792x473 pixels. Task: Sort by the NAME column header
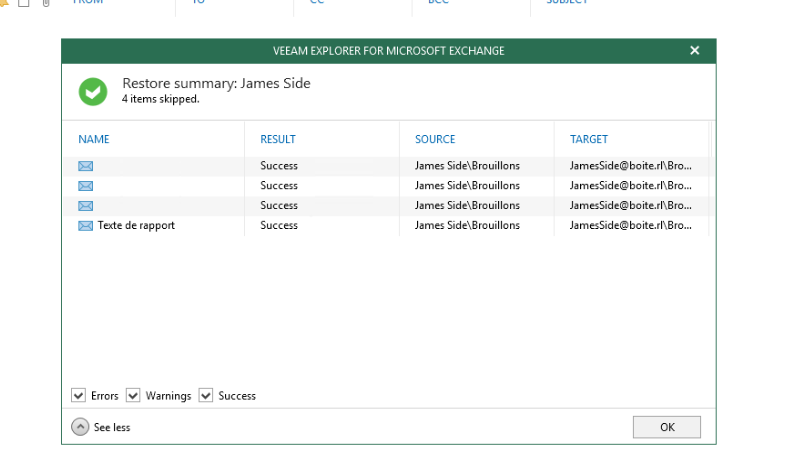(94, 140)
